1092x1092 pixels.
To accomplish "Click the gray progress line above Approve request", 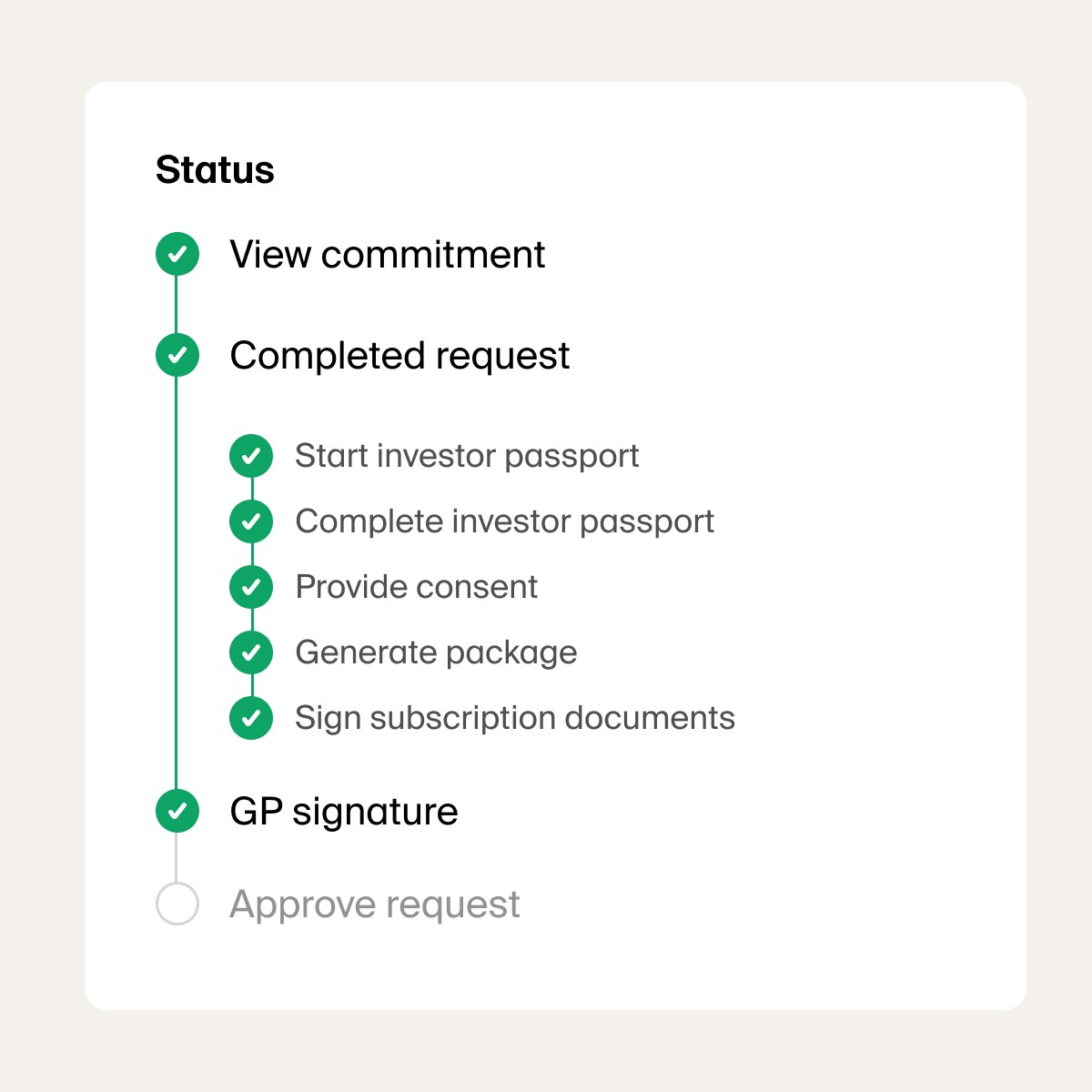I will (x=177, y=857).
